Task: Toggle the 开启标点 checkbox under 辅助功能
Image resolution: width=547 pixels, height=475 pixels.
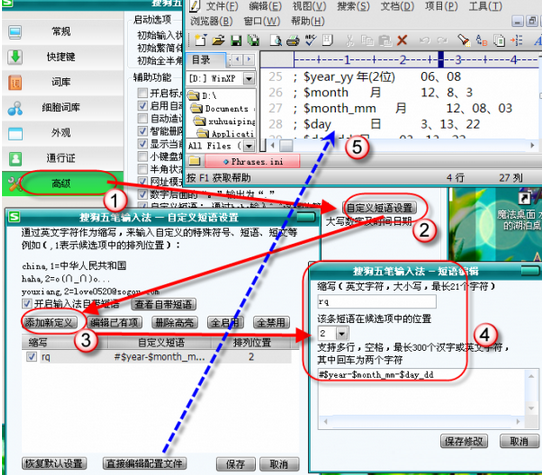Action: click(x=142, y=93)
